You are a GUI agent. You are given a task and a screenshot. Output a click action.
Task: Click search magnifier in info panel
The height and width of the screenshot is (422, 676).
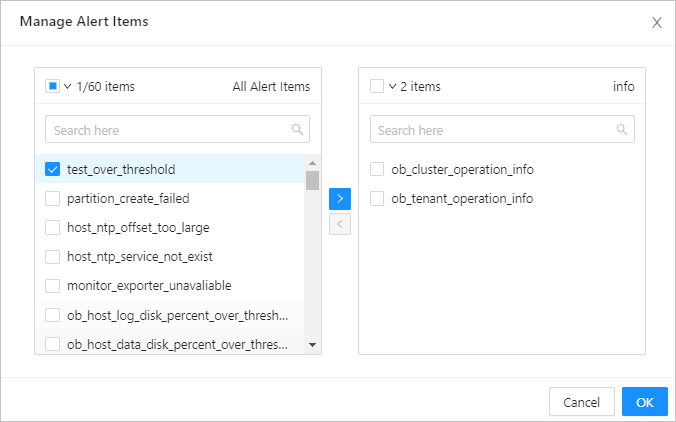point(622,130)
